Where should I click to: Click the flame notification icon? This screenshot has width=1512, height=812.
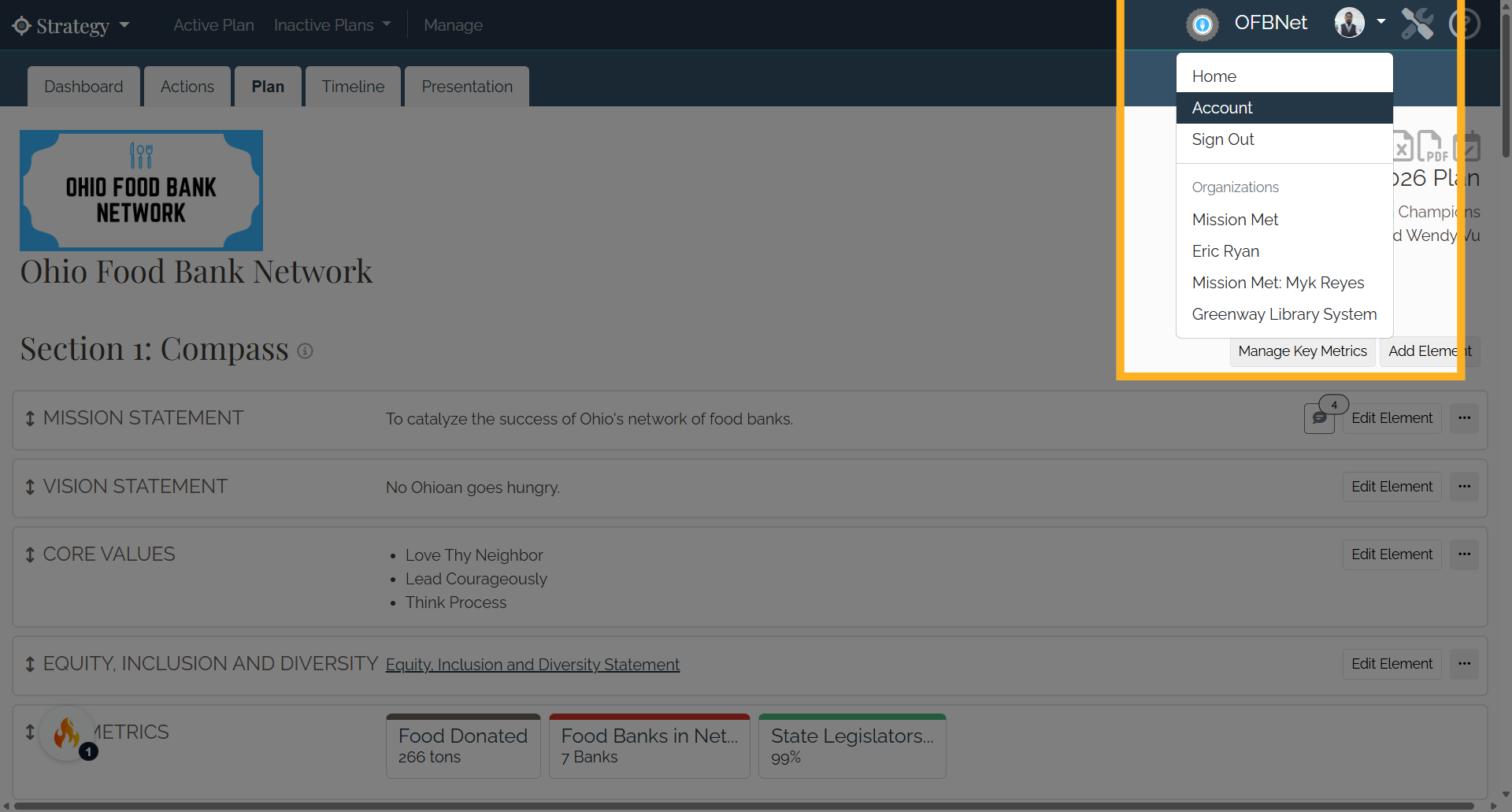(67, 733)
